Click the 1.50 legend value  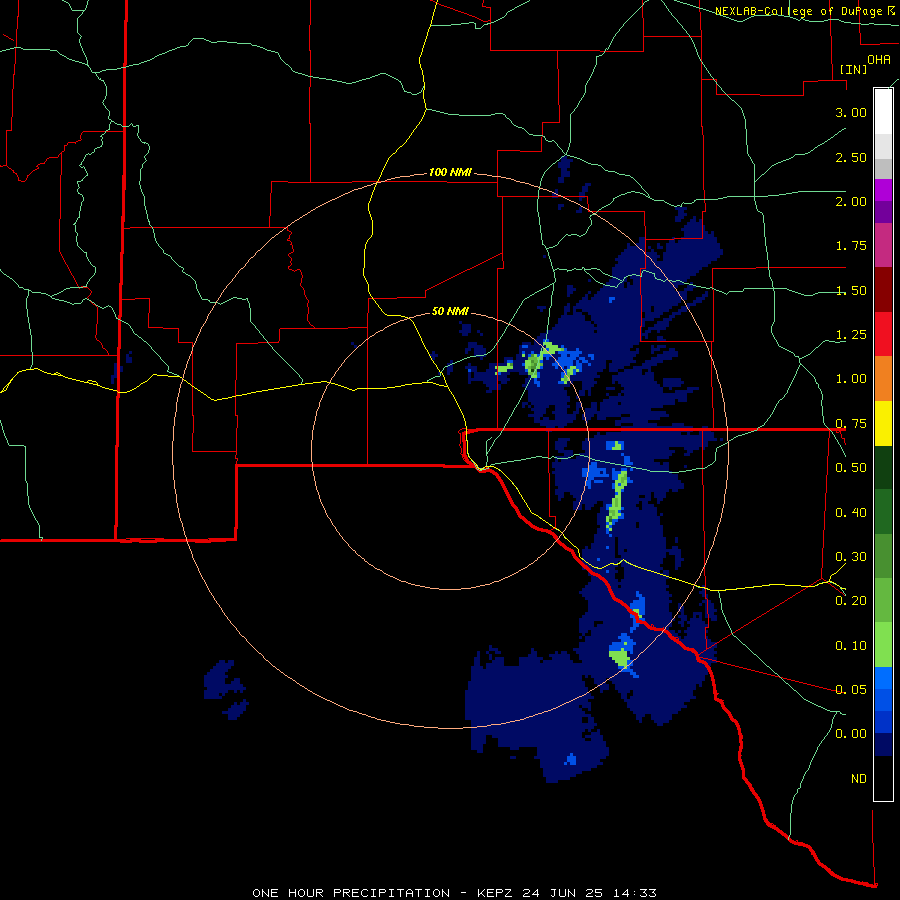click(x=851, y=290)
